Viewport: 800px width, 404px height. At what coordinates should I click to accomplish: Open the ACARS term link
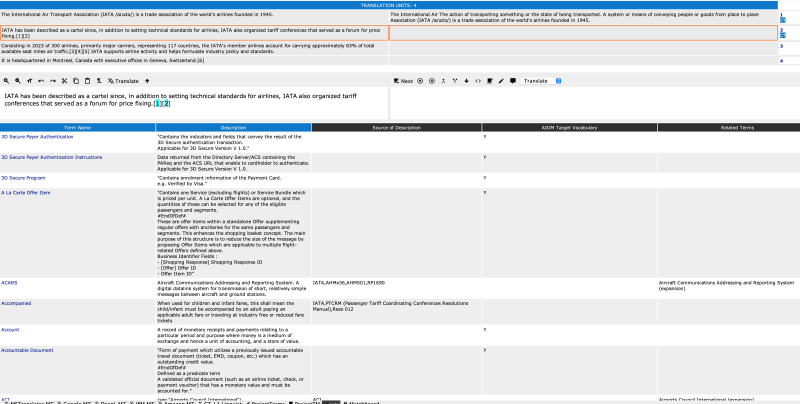tap(9, 282)
